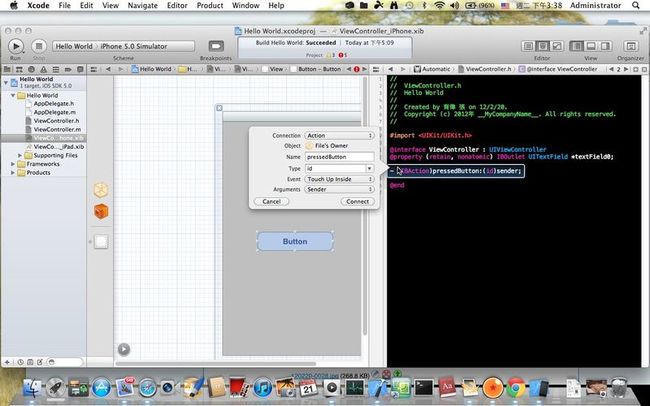Click @interface ViewController in jump bar
Image resolution: width=650 pixels, height=406 pixels.
point(558,69)
